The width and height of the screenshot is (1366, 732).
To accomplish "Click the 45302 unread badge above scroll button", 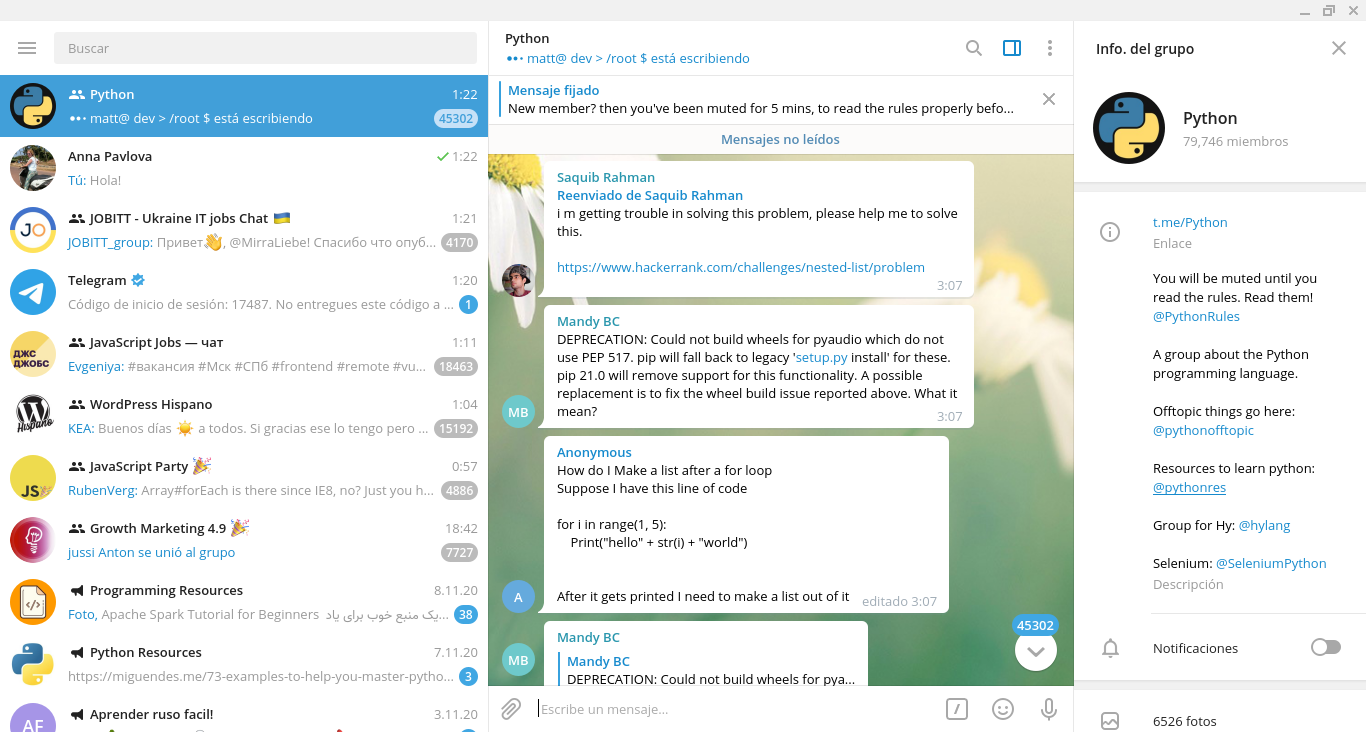I will tap(1036, 625).
